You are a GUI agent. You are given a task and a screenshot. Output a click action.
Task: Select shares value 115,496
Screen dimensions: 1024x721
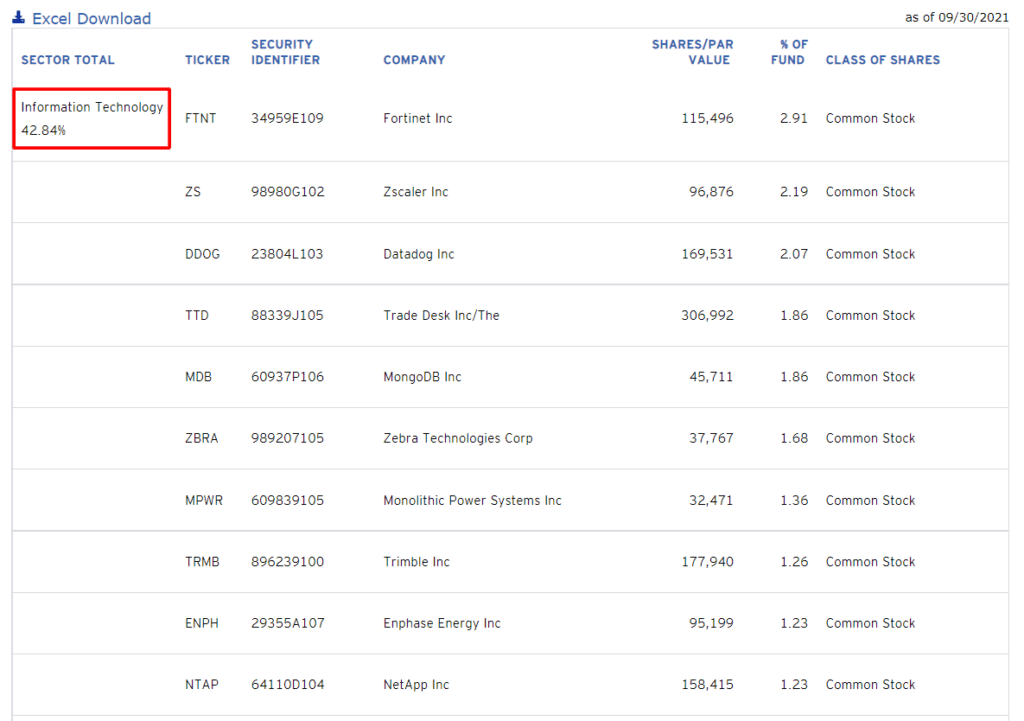coord(707,118)
